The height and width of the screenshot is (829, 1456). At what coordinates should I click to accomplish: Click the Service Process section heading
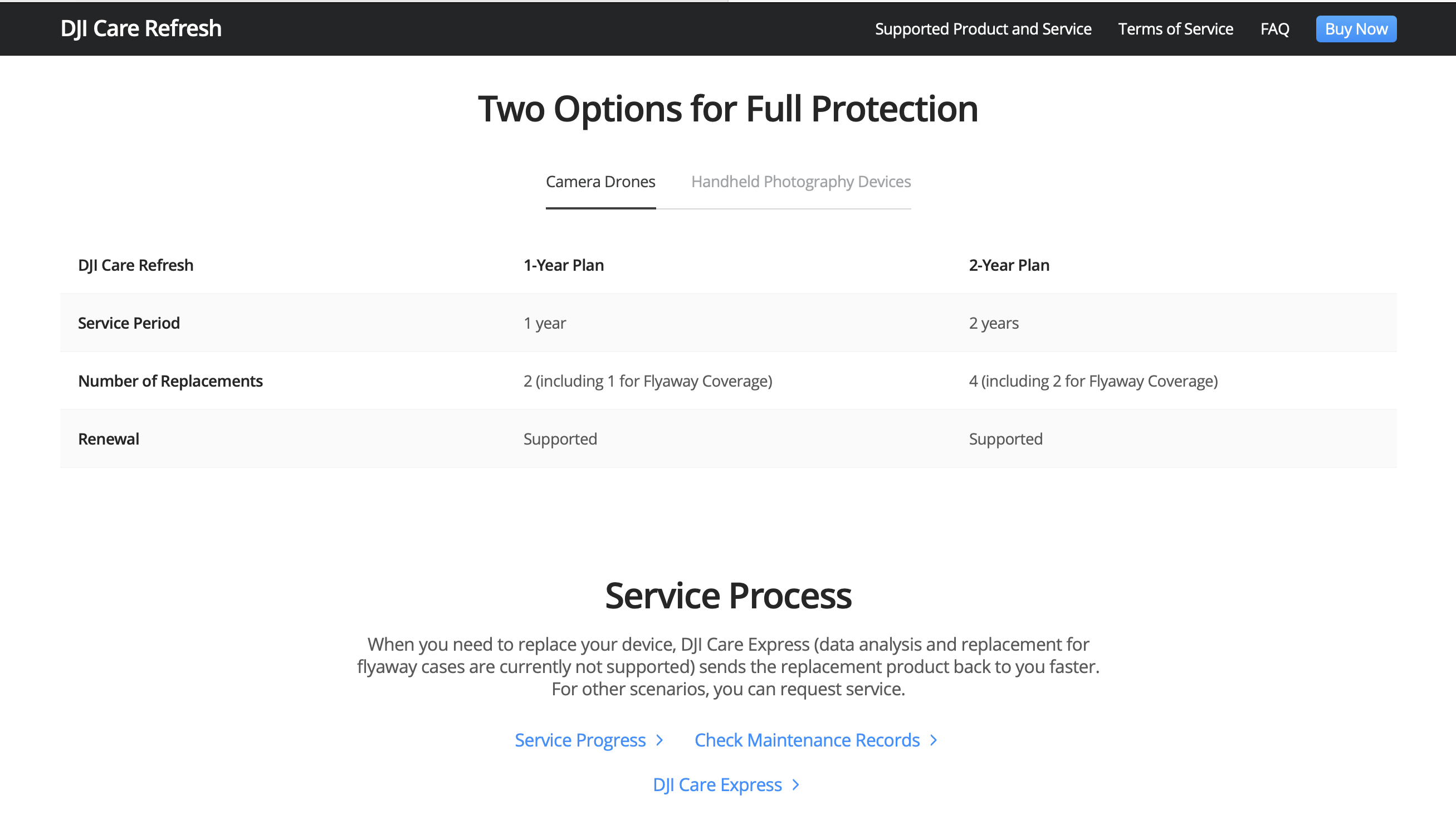coord(727,596)
